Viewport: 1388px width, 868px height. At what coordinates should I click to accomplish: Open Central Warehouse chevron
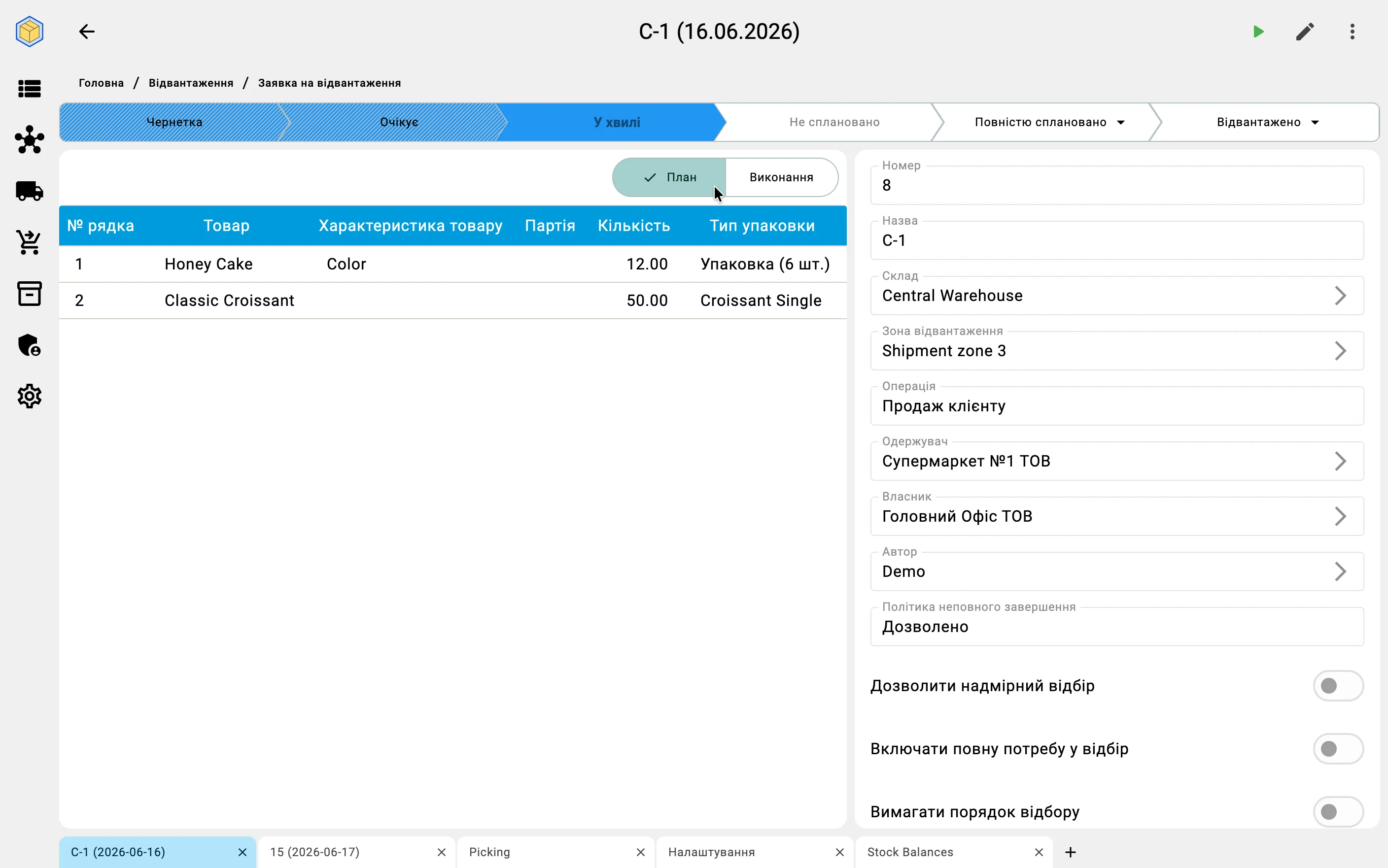[1340, 296]
